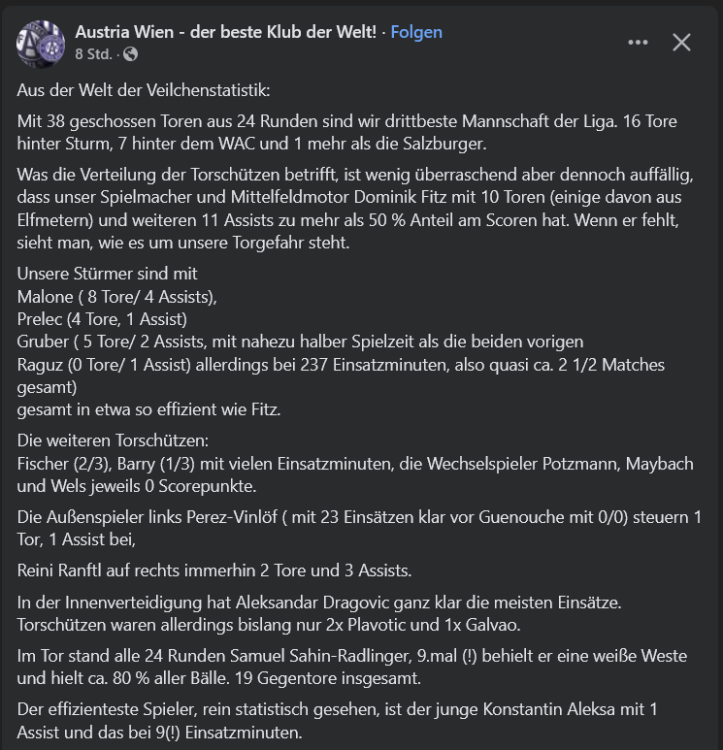Open the Austria Wien page name link
723x750 pixels.
[226, 32]
